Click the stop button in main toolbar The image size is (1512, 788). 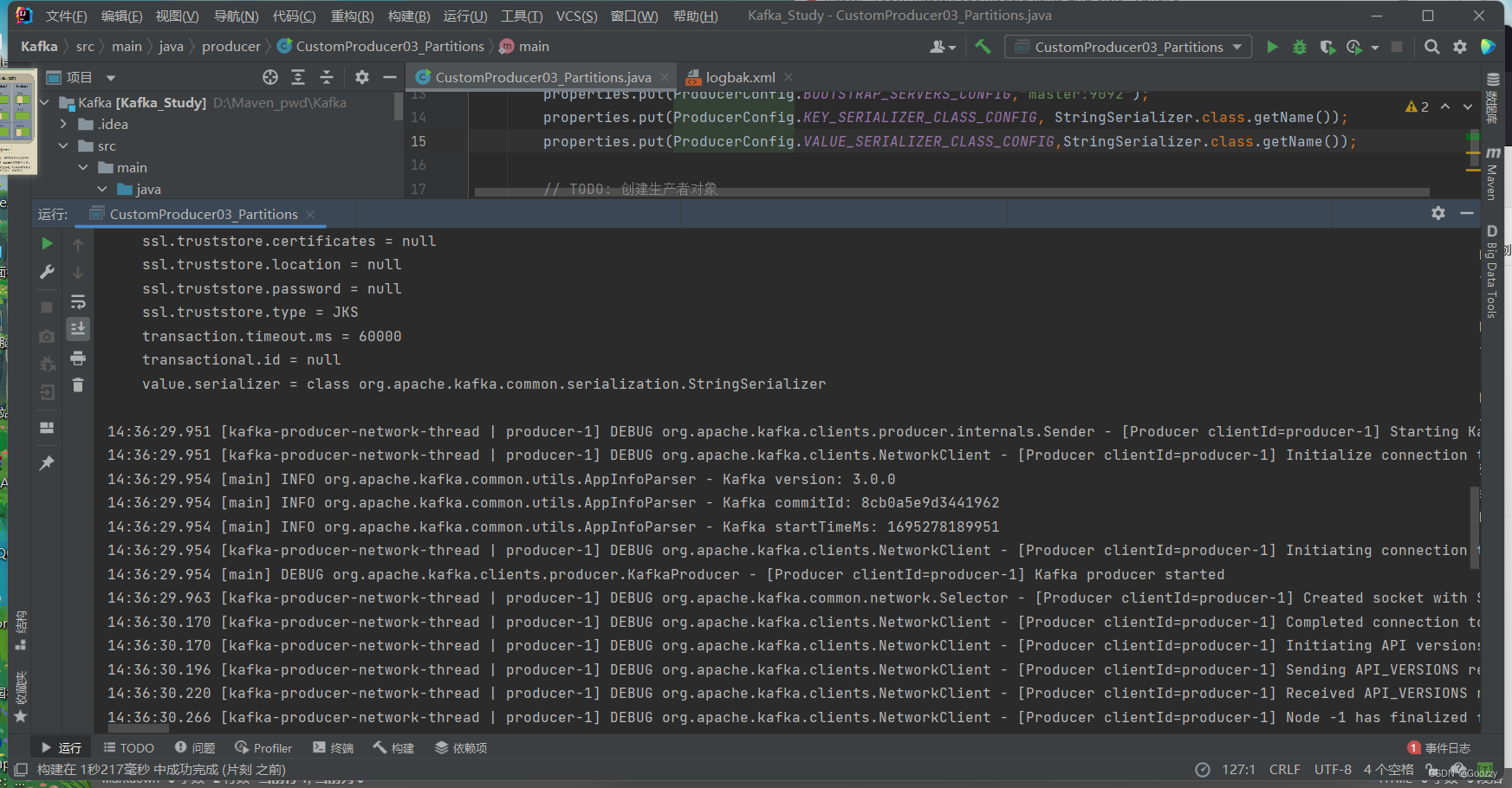pos(1397,47)
